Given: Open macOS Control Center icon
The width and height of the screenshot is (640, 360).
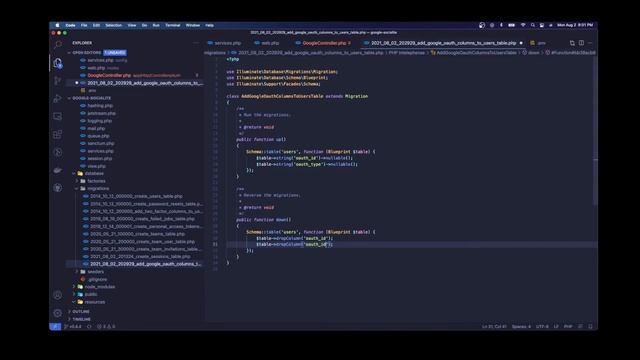Looking at the screenshot, I should 542,25.
